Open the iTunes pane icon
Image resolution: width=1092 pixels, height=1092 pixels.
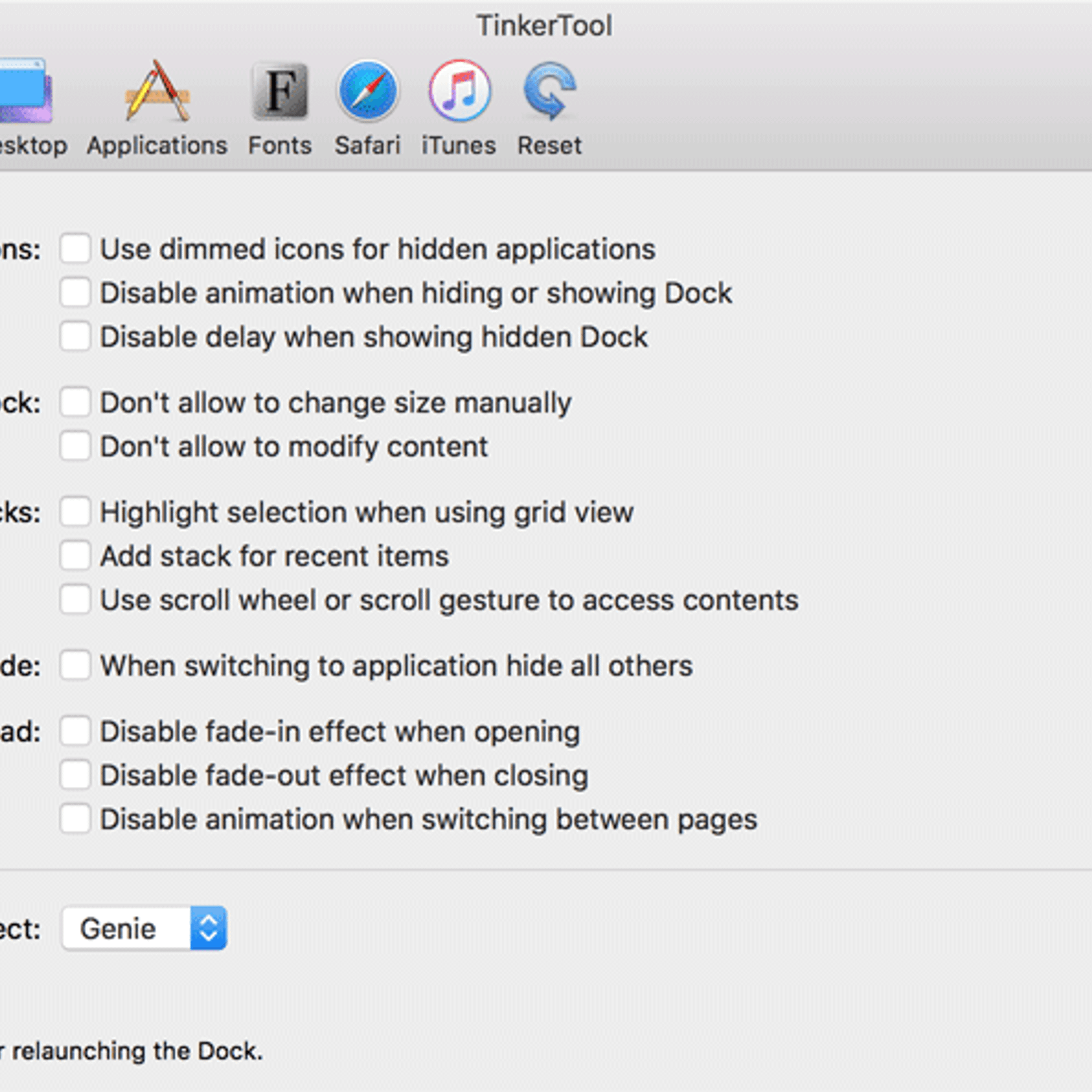click(459, 91)
